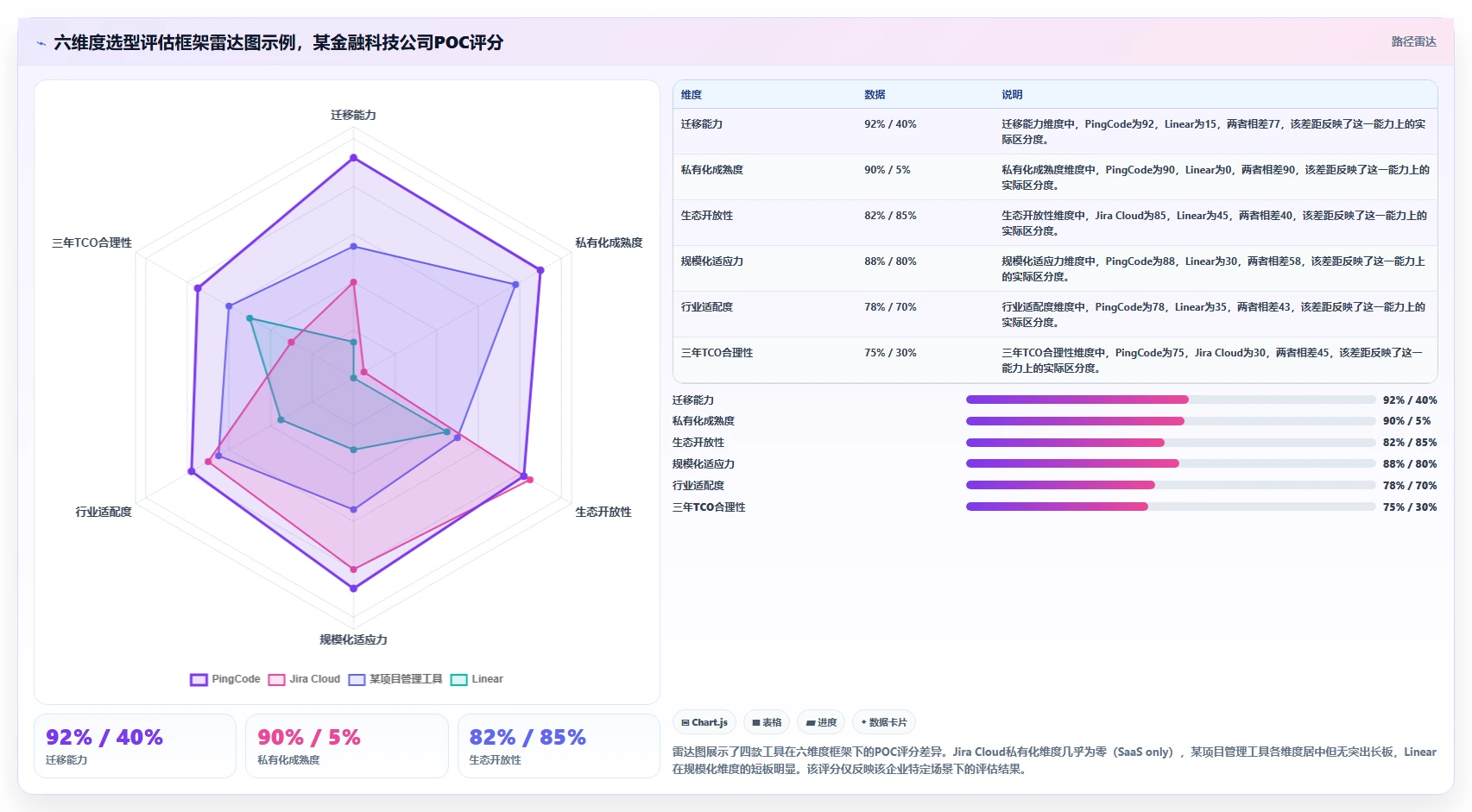1472x812 pixels.
Task: Open the 90% / 5% 私有化成熟度 data card
Action: [x=346, y=746]
